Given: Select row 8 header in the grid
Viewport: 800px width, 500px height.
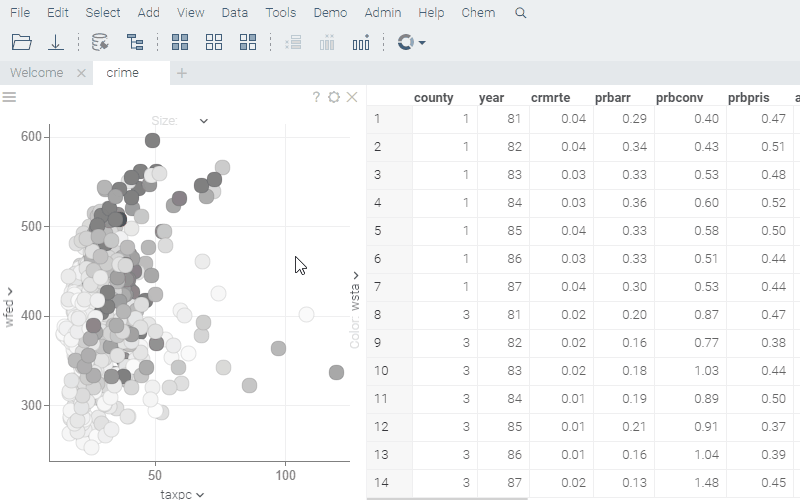Looking at the screenshot, I should tap(389, 315).
